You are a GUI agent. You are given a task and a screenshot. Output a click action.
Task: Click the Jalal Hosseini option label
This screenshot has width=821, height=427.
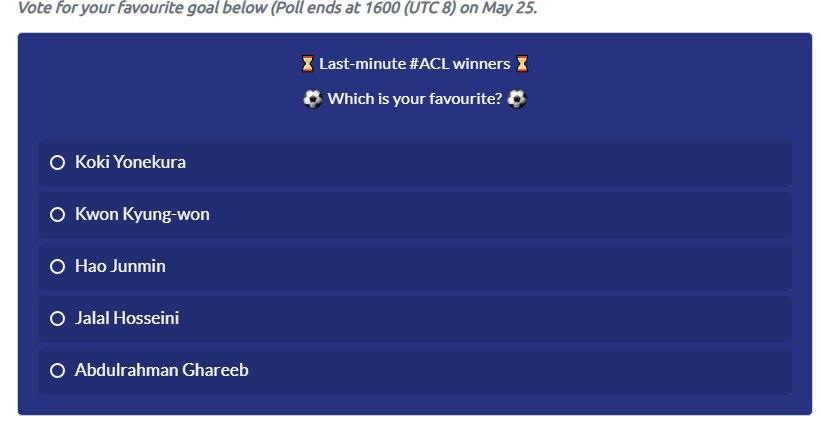coord(127,318)
